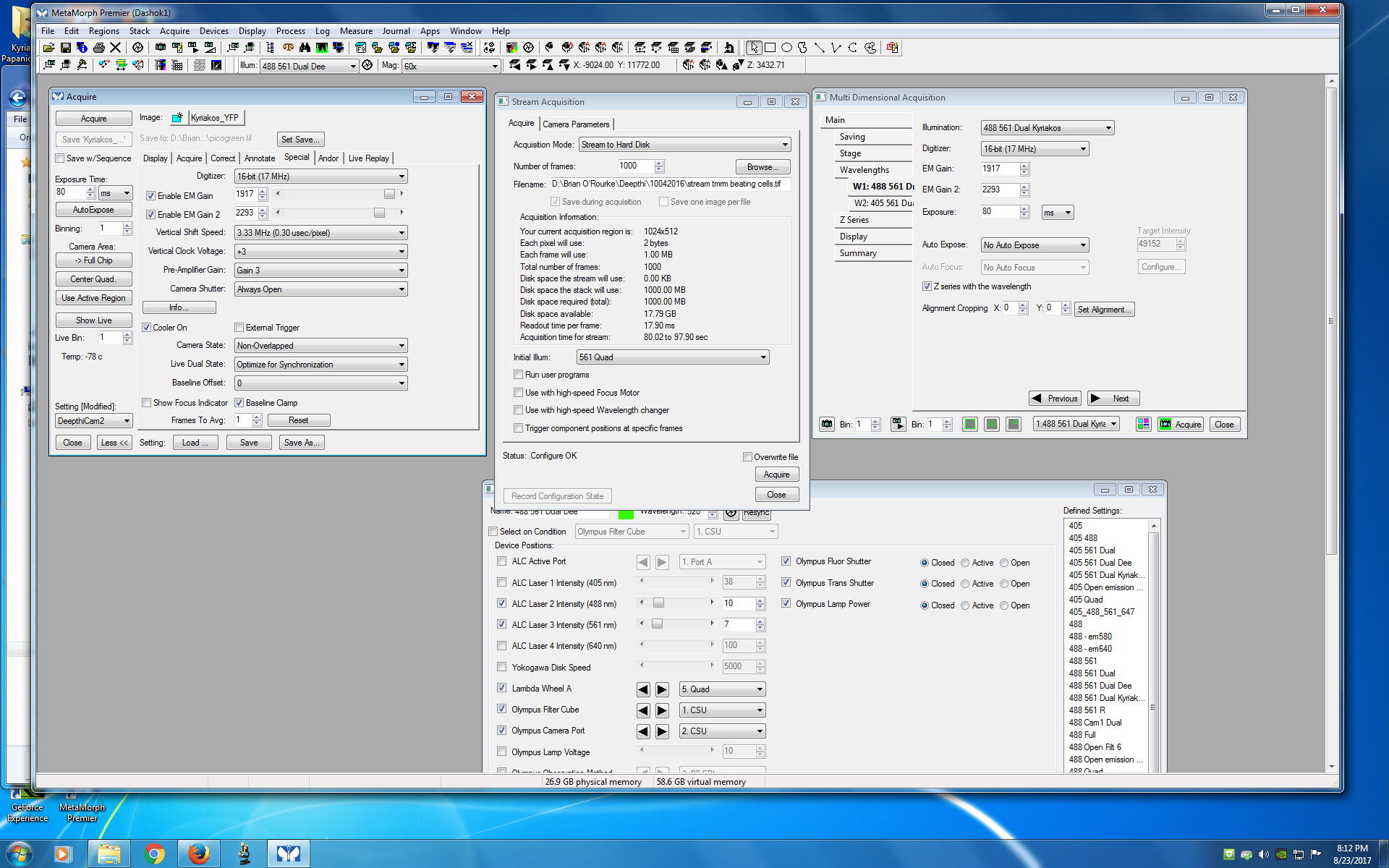Viewport: 1389px width, 868px height.
Task: Toggle the Baseline Clamp checkbox
Action: (x=239, y=403)
